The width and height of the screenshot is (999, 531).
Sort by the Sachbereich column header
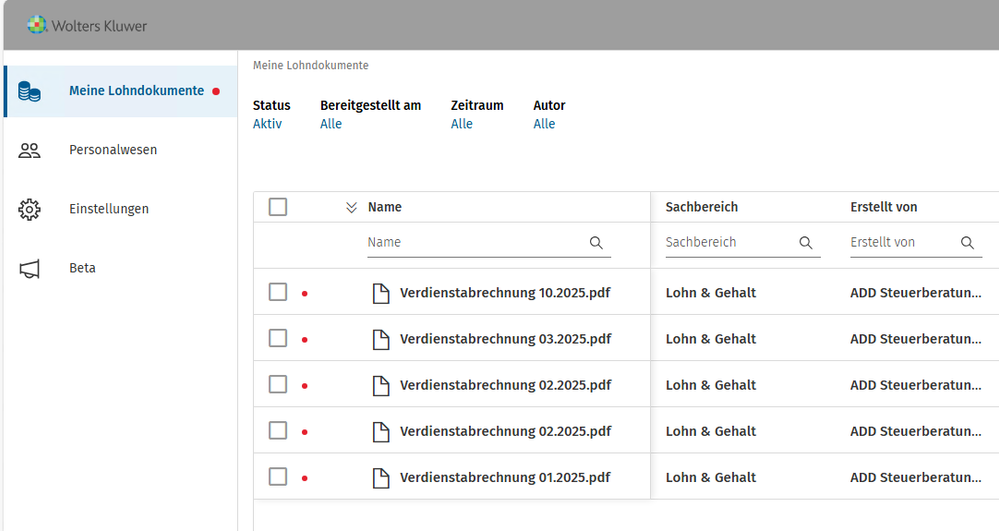(x=701, y=207)
